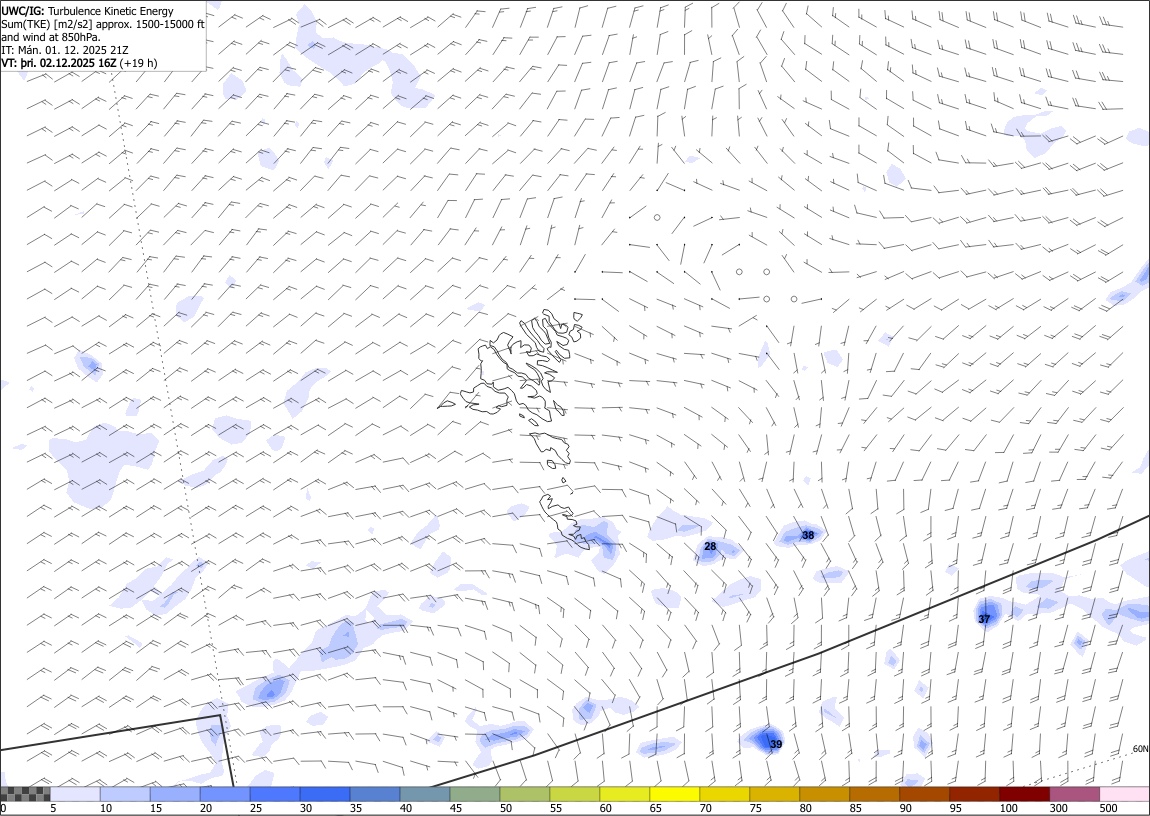Click the 15–20 blue legend swatch

click(x=175, y=794)
